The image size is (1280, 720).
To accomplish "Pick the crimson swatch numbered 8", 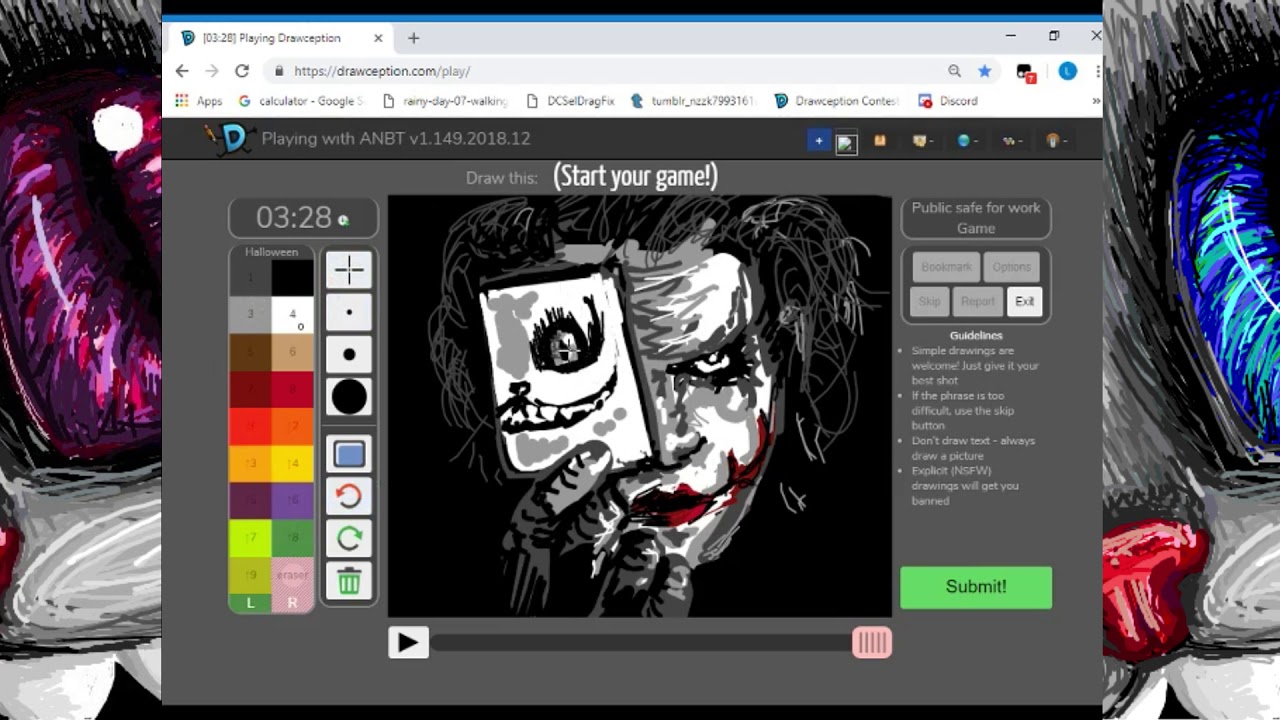I will pyautogui.click(x=292, y=389).
